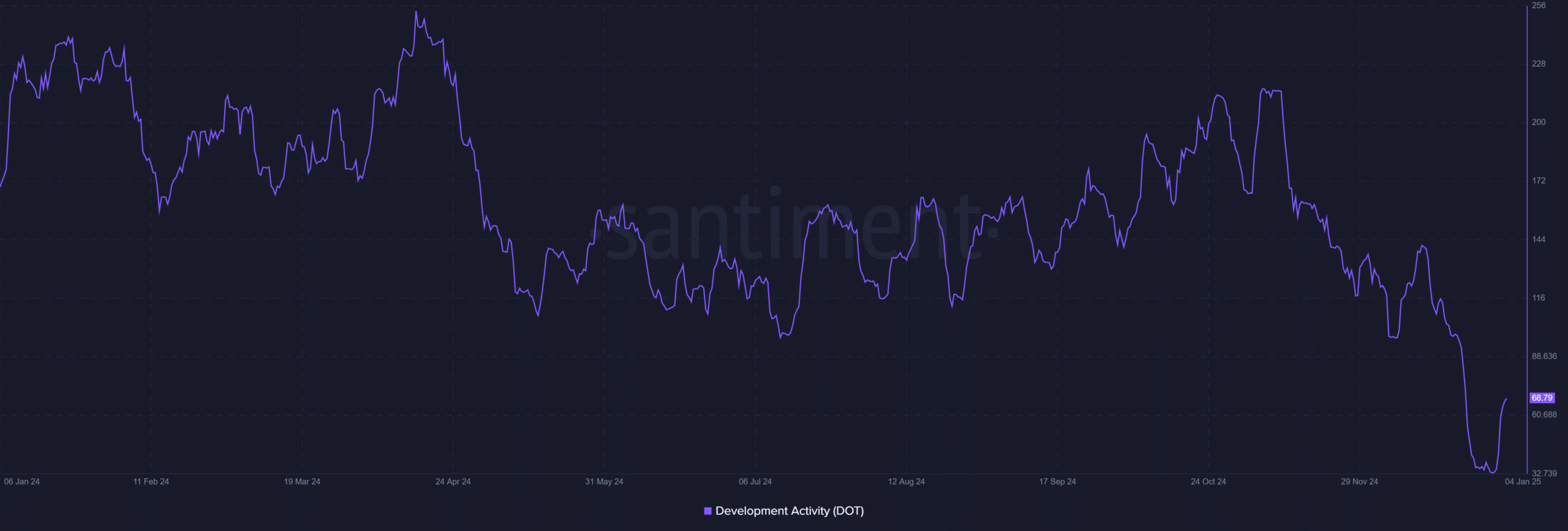Click the 228 y-axis value
Viewport: 1568px width, 531px height.
(1539, 64)
